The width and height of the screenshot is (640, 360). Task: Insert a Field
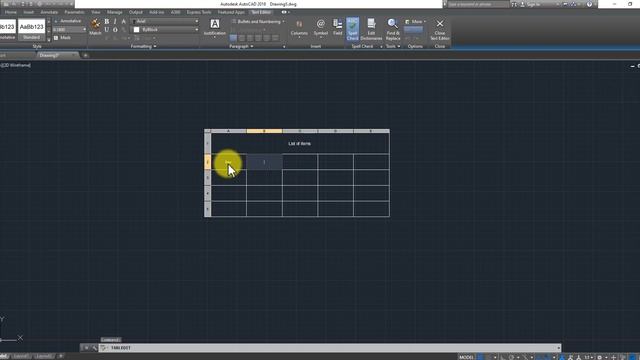click(x=338, y=27)
